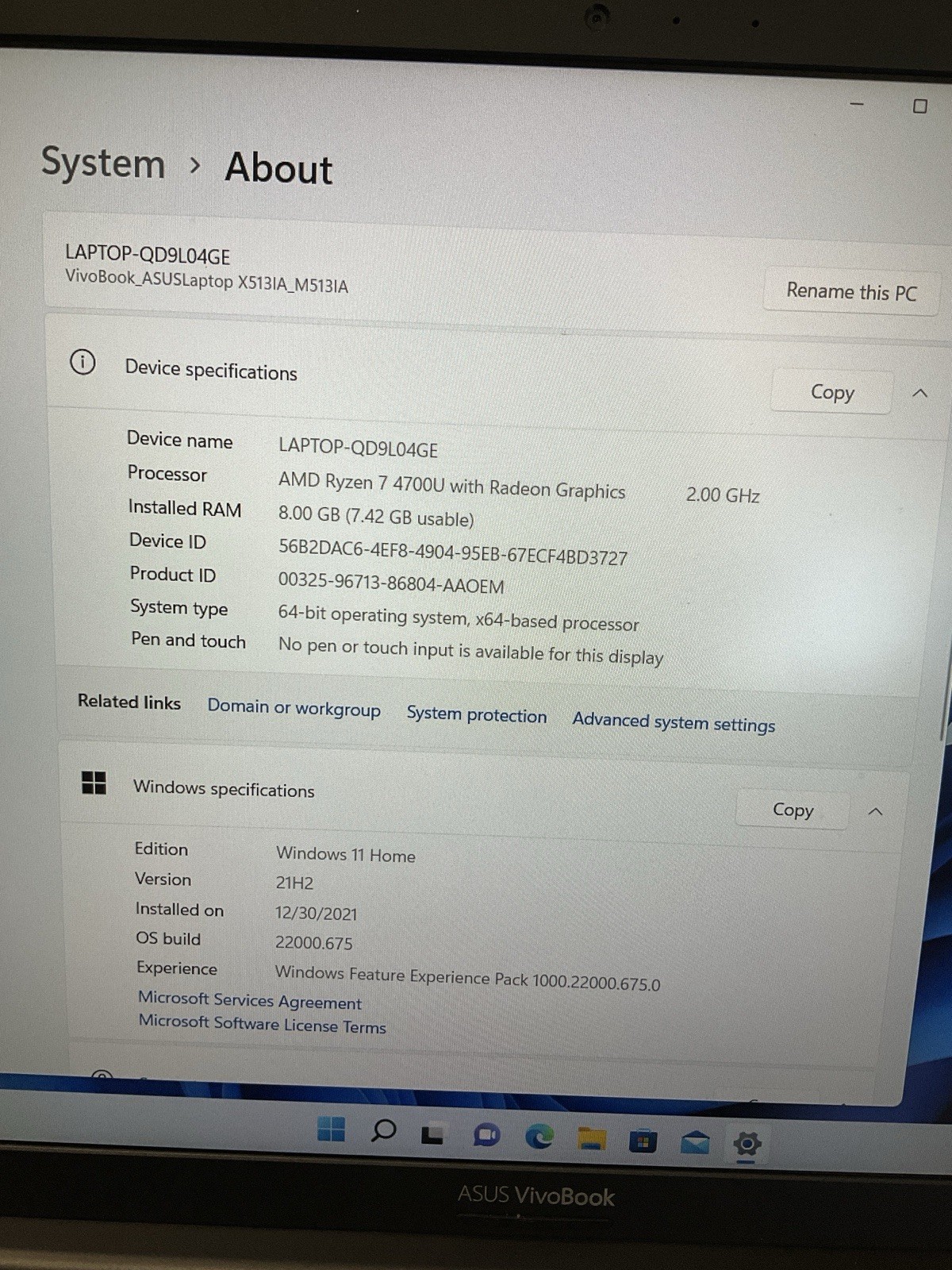952x1270 pixels.
Task: Click VivoBook_ASUSLaptop X513IA_M513IA model text
Action: click(206, 280)
